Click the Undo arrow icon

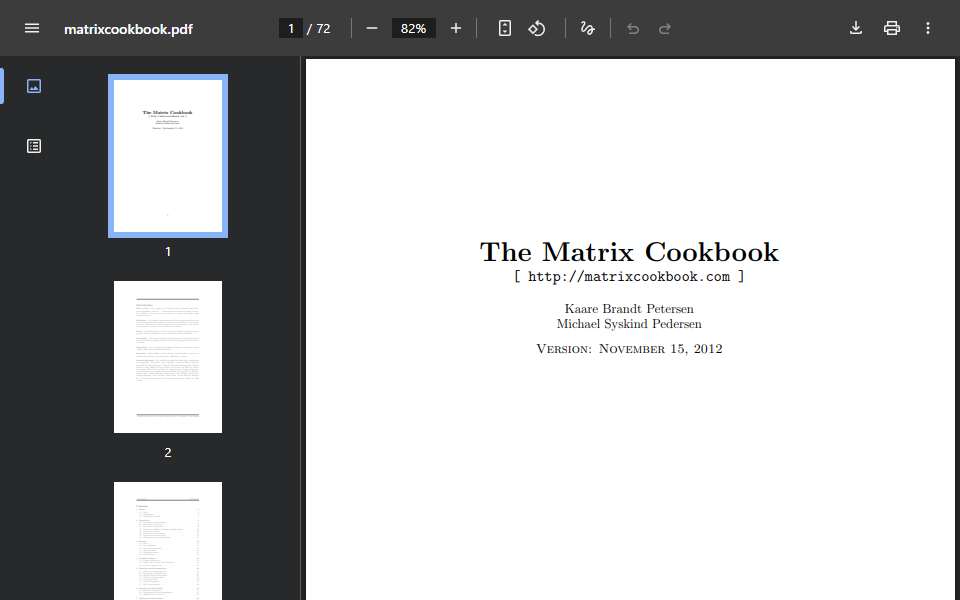[x=633, y=29]
